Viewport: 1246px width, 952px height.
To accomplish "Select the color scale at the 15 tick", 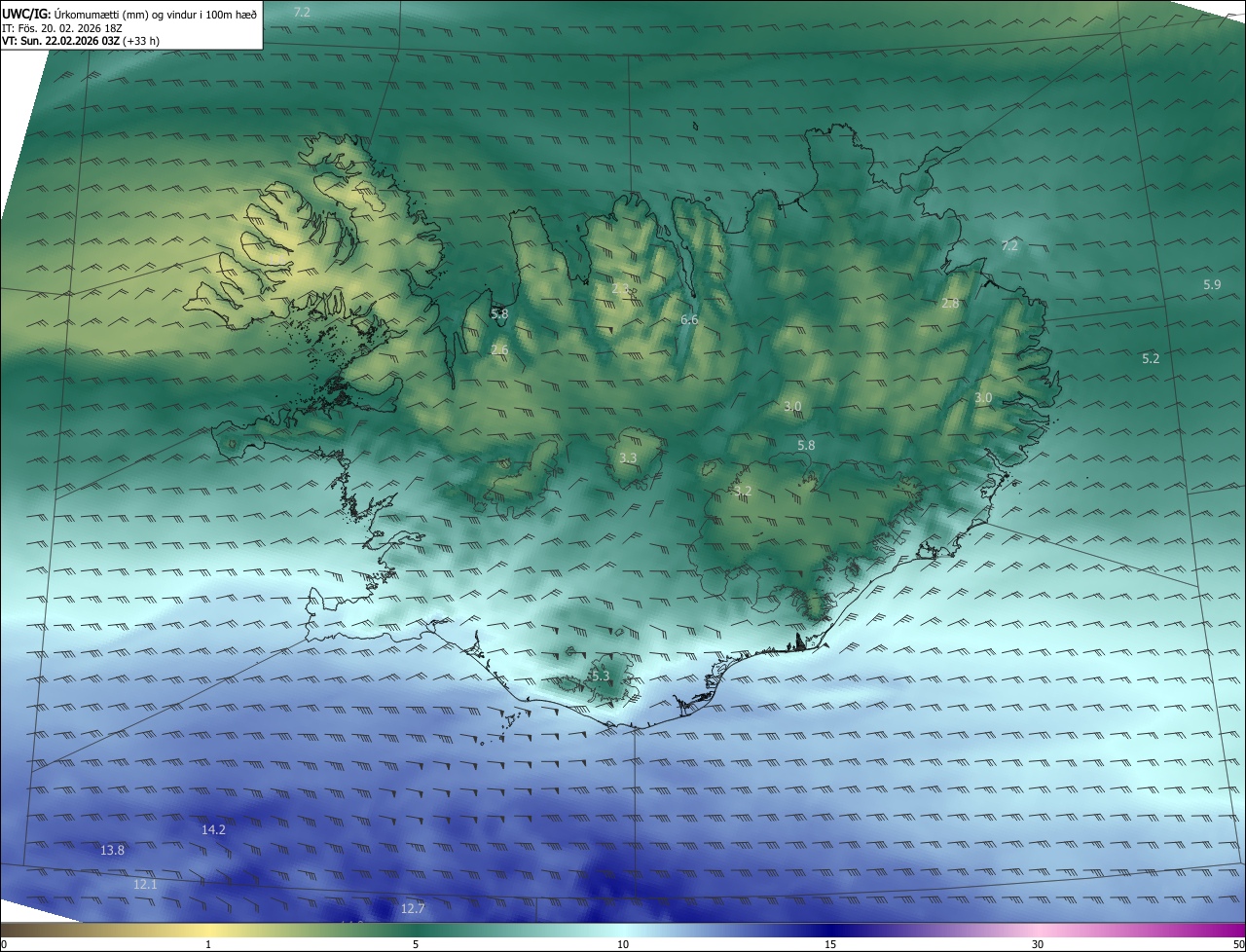I will (830, 944).
